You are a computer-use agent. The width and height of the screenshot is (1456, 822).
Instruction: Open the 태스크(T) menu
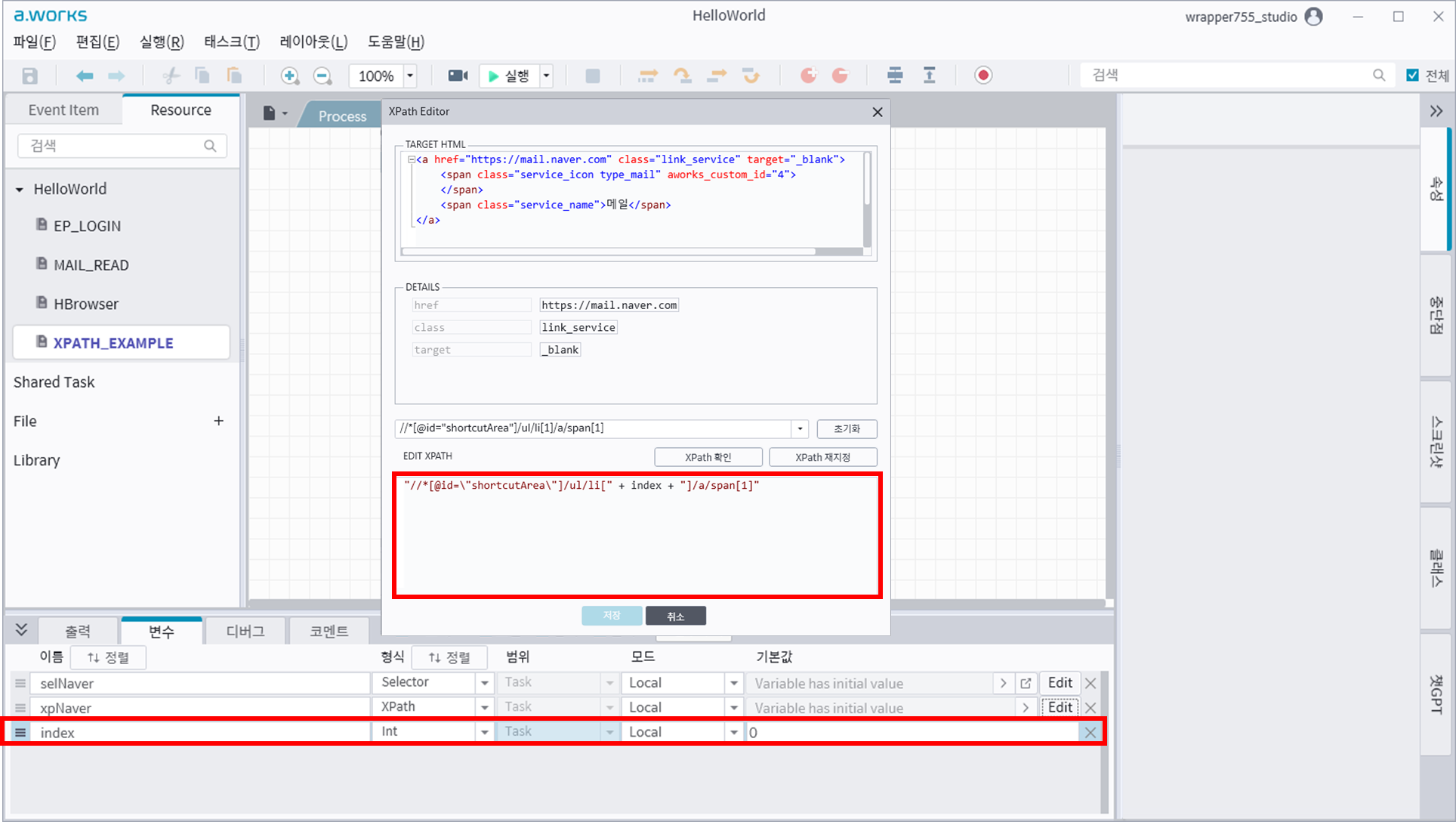click(232, 42)
